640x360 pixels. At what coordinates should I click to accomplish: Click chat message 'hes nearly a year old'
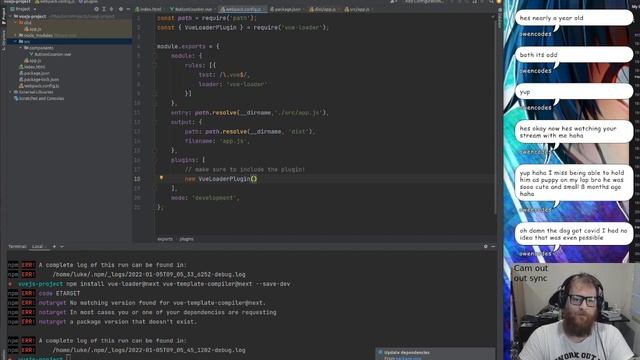click(574, 18)
